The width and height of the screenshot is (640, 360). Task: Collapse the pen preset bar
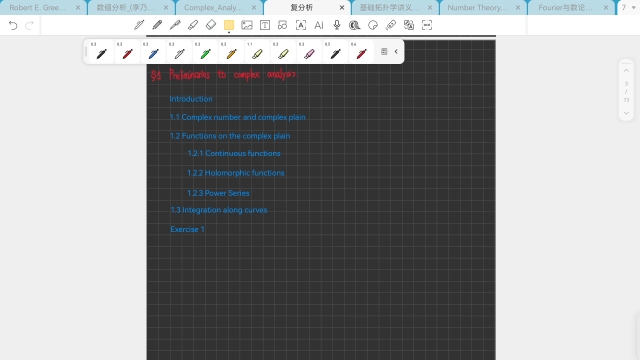pos(396,51)
